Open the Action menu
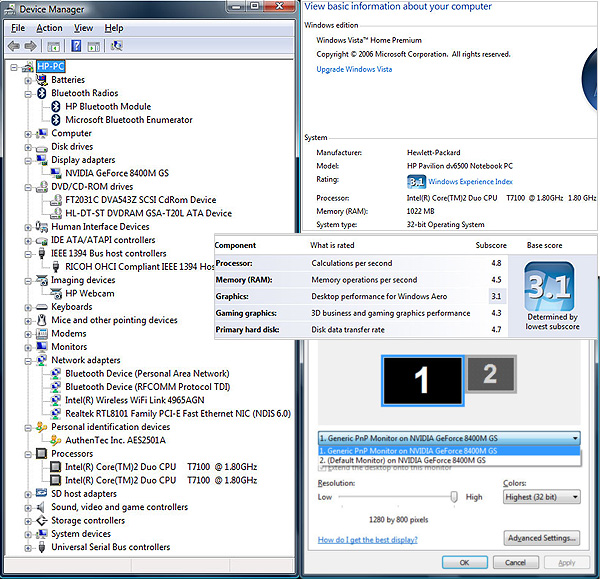Image resolution: width=600 pixels, height=580 pixels. pos(49,28)
